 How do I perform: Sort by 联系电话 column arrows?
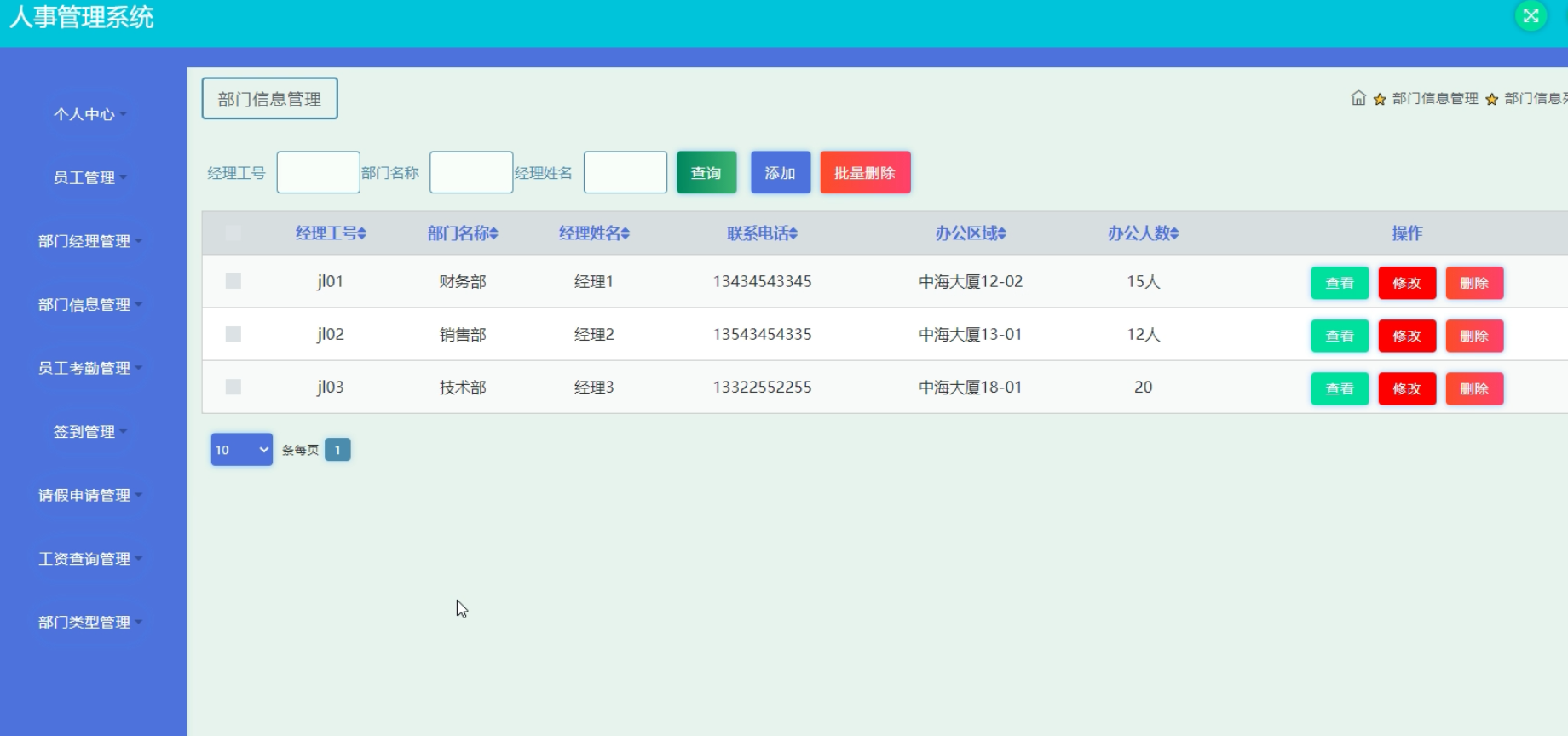tap(793, 233)
